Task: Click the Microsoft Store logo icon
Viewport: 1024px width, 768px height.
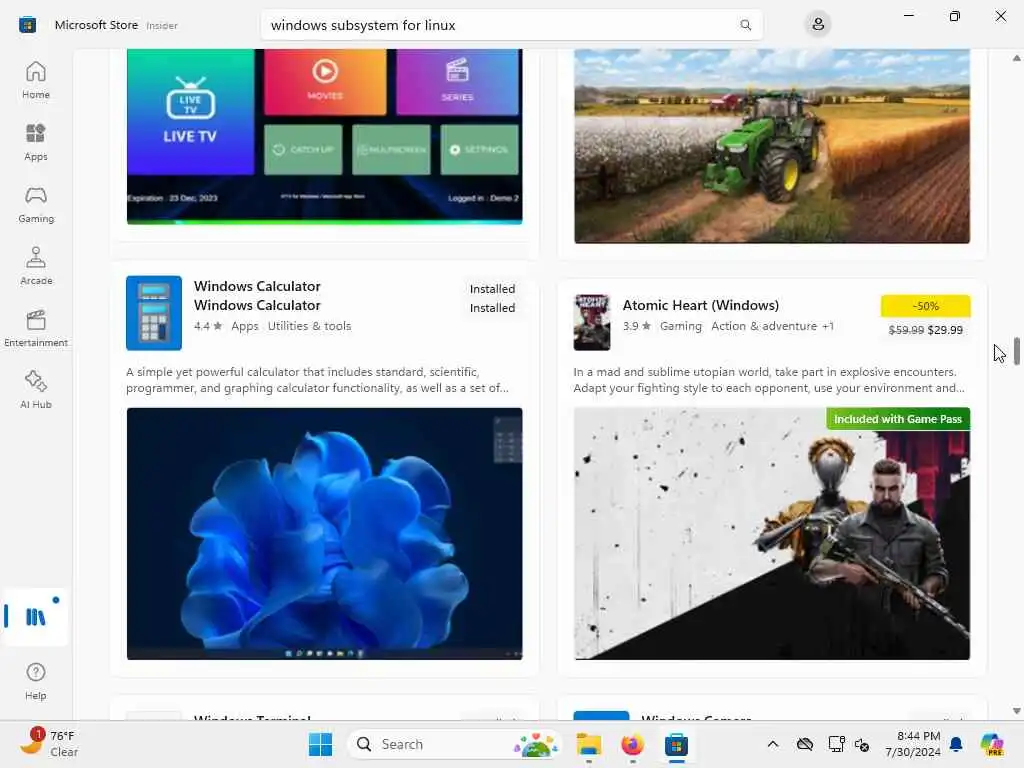Action: [x=27, y=25]
